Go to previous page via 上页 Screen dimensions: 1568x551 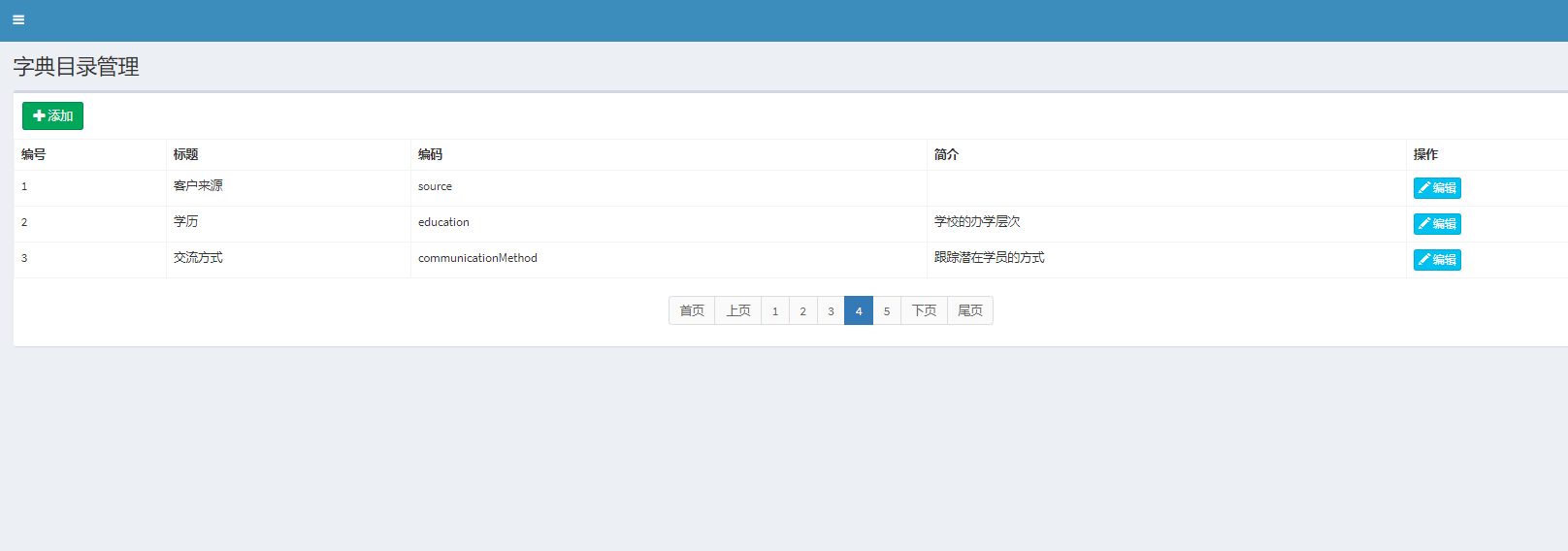pos(738,310)
